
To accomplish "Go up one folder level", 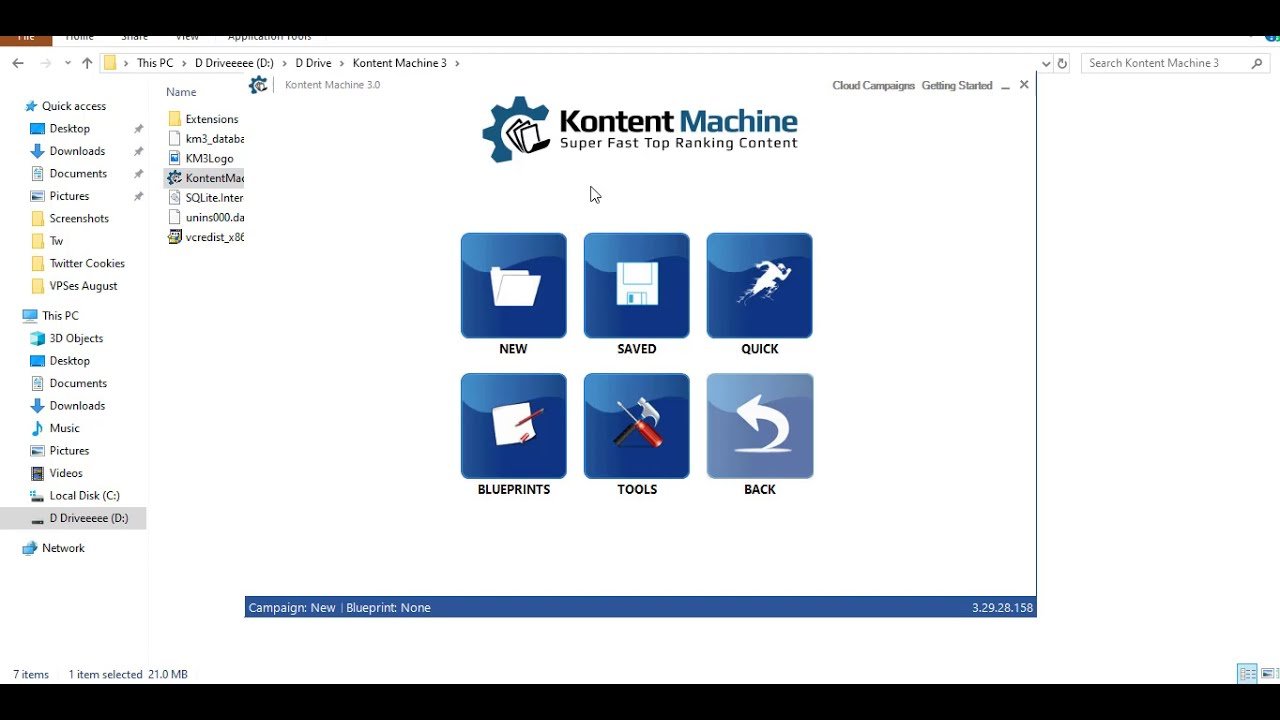I will tap(87, 63).
